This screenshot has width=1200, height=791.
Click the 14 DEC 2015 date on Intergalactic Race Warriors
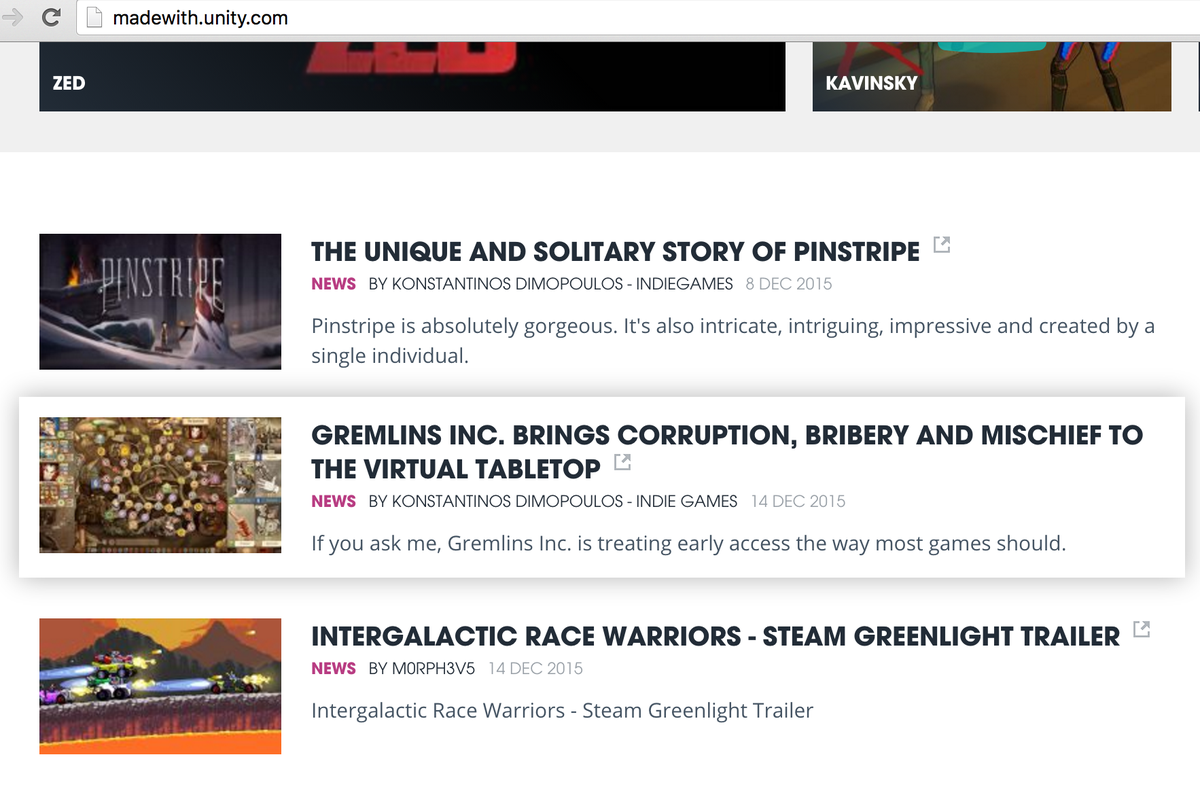click(x=536, y=668)
